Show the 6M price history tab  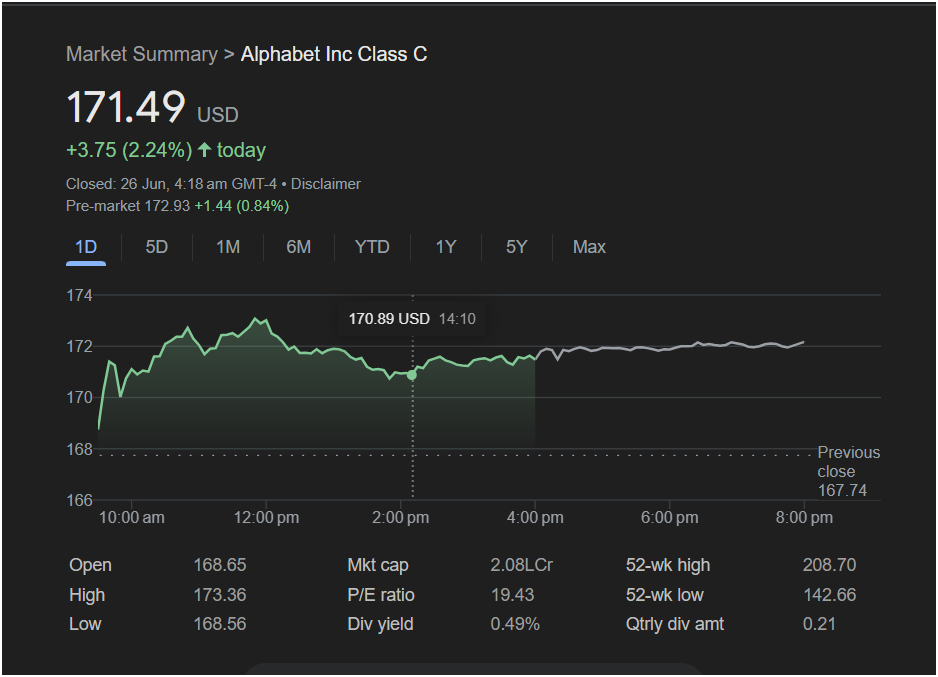point(298,247)
